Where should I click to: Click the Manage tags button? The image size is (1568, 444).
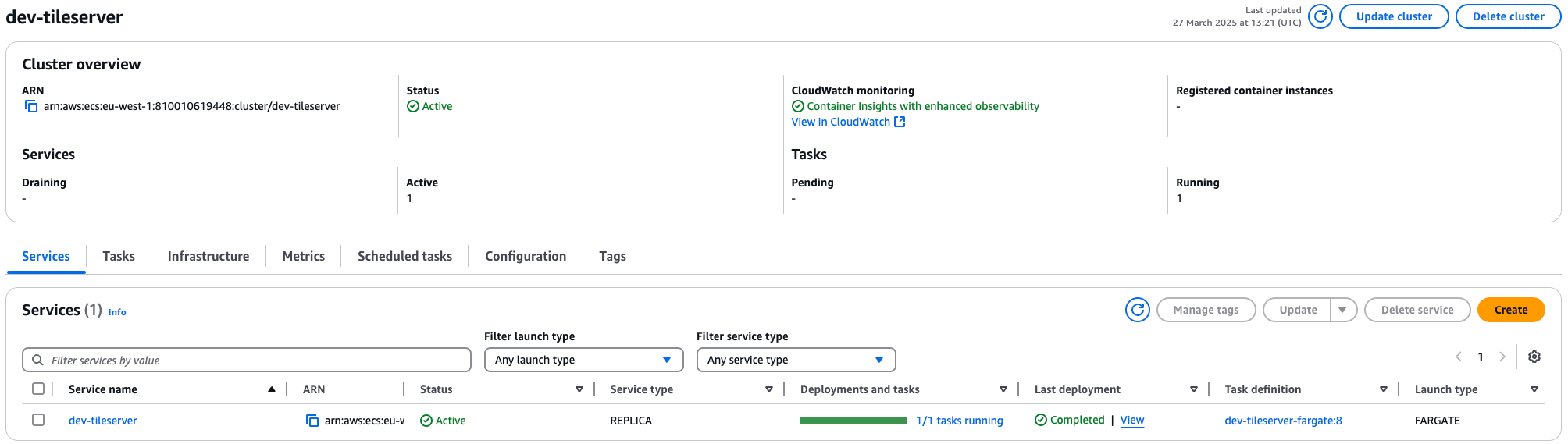click(x=1206, y=310)
